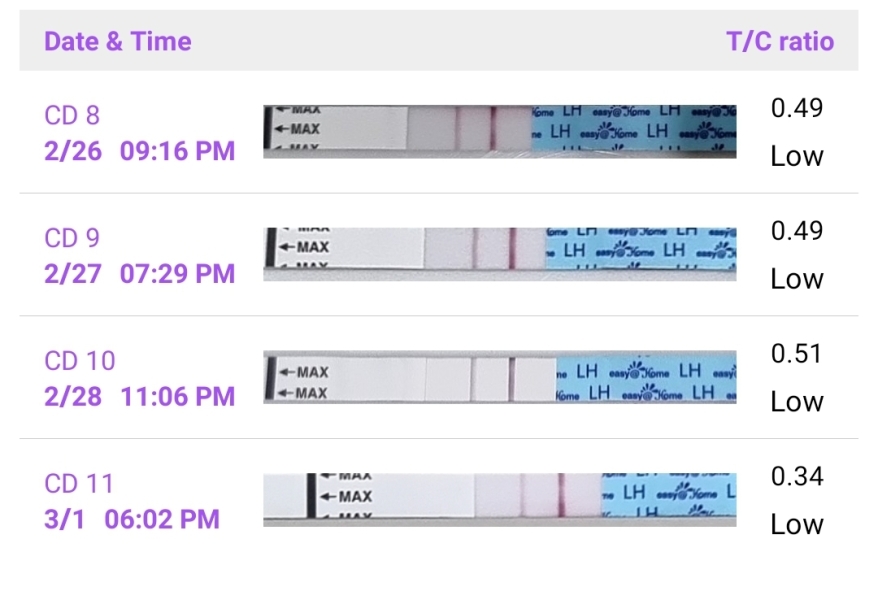Select the Low result for CD 11
The height and width of the screenshot is (600, 878).
click(796, 524)
